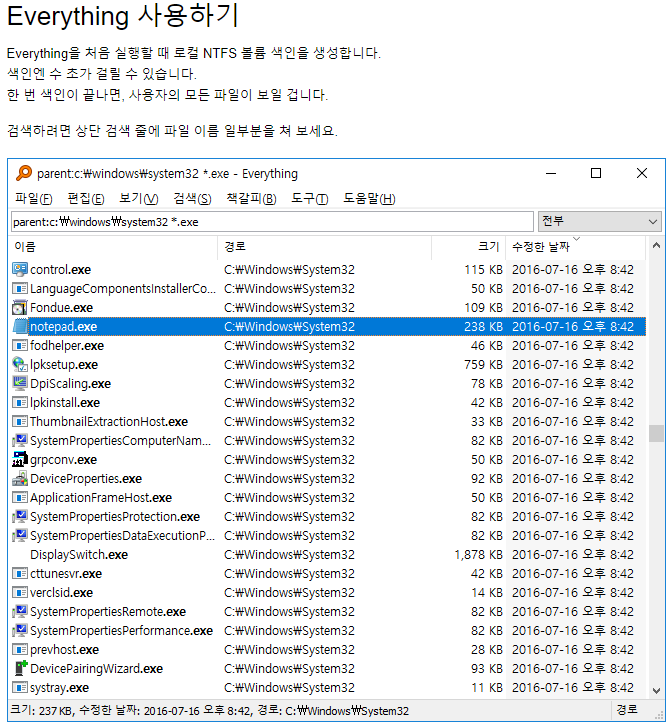
Task: Click the ApplicationFrameHost.exe file icon
Action: click(20, 498)
